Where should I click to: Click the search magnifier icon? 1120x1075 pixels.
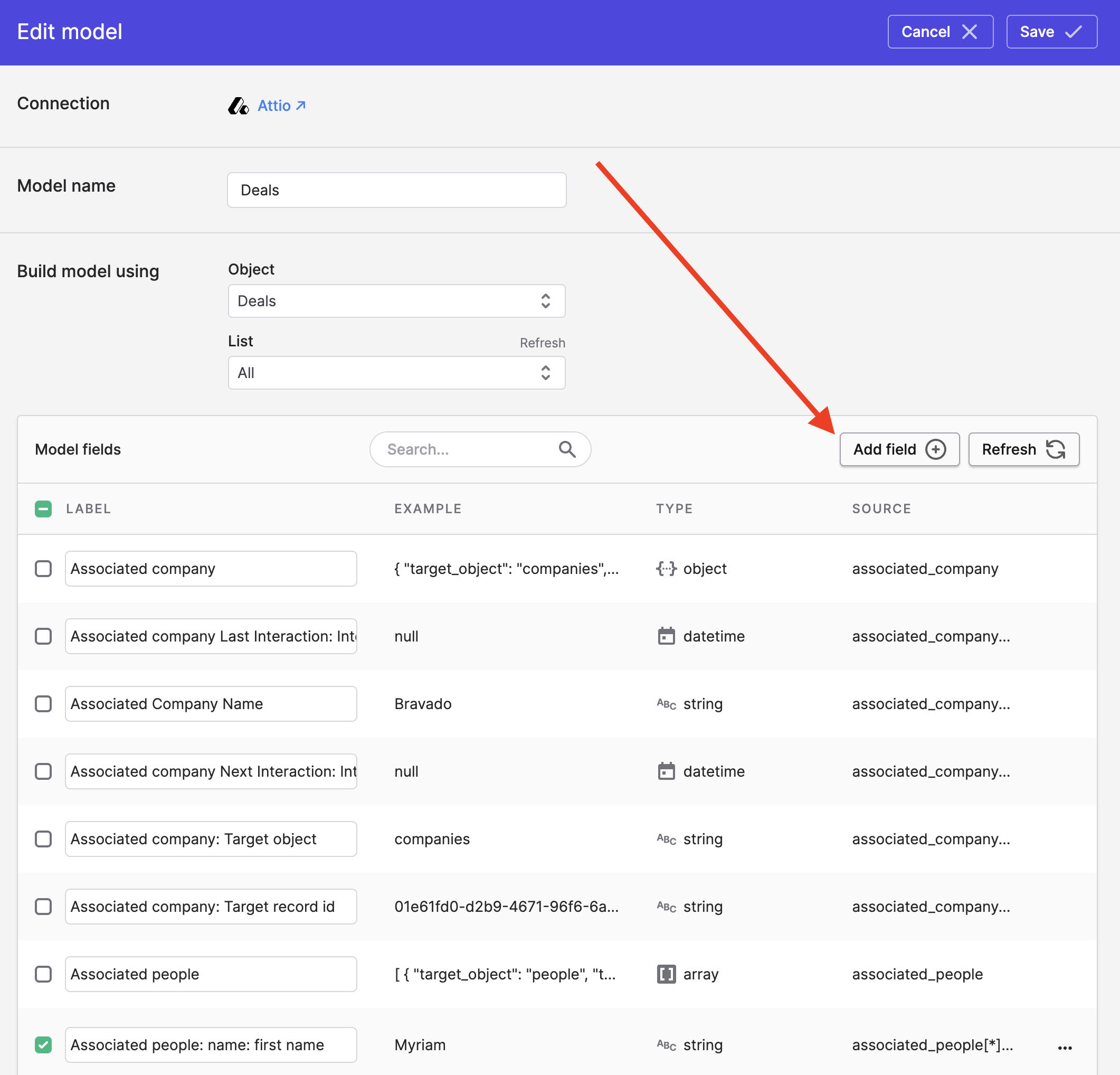tap(567, 449)
